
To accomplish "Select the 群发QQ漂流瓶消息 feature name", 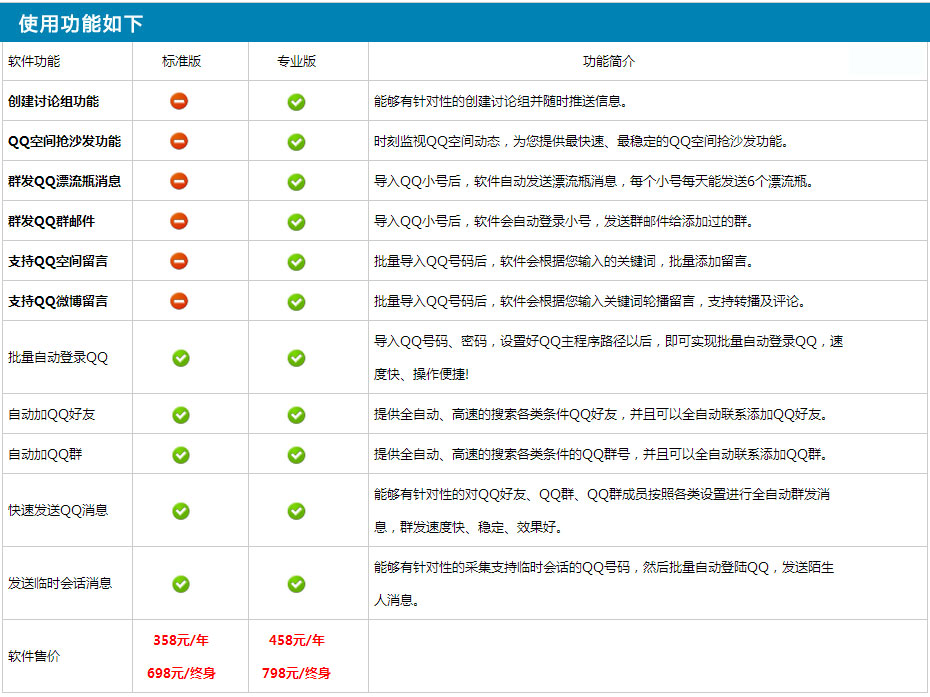I will click(x=64, y=182).
